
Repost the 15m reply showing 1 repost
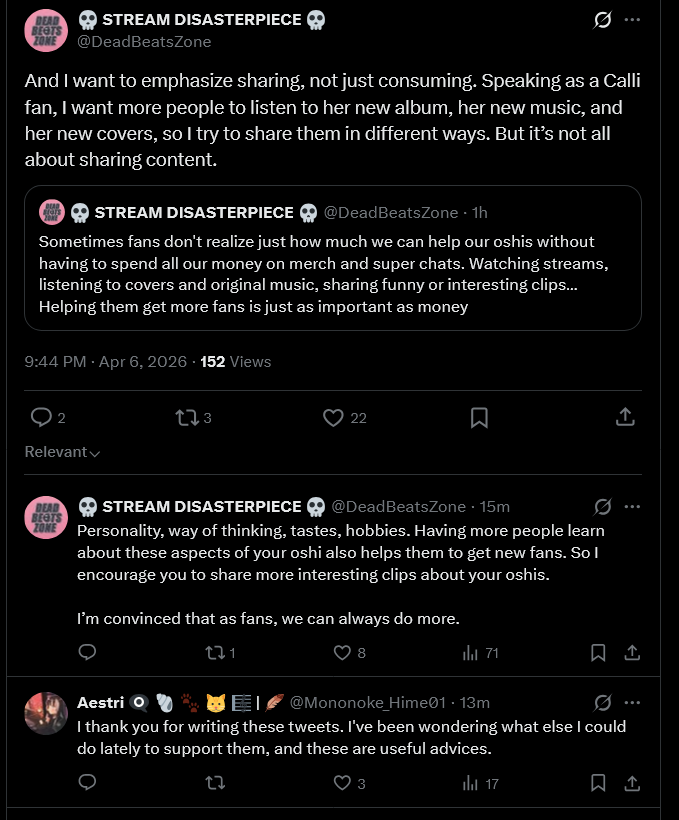(x=220, y=653)
